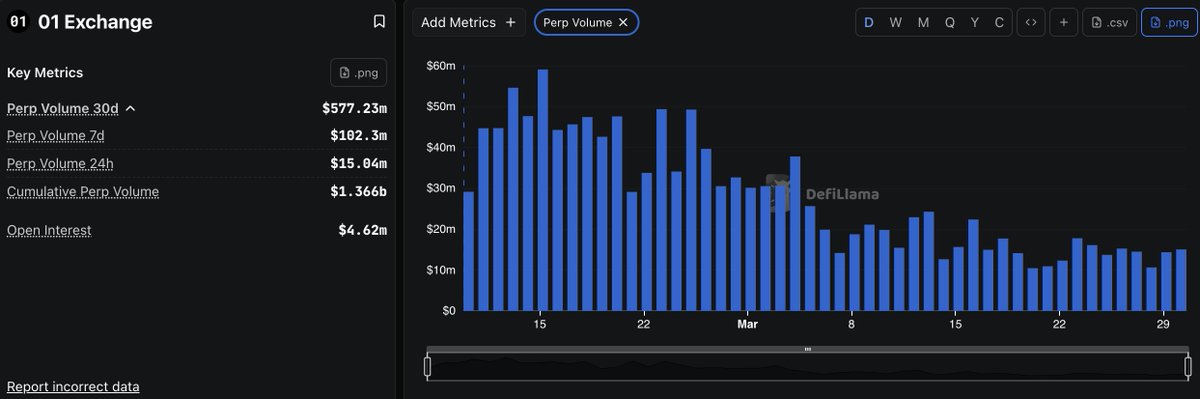Select the daily D interval
Screen dimensions: 1200x399
[x=868, y=22]
